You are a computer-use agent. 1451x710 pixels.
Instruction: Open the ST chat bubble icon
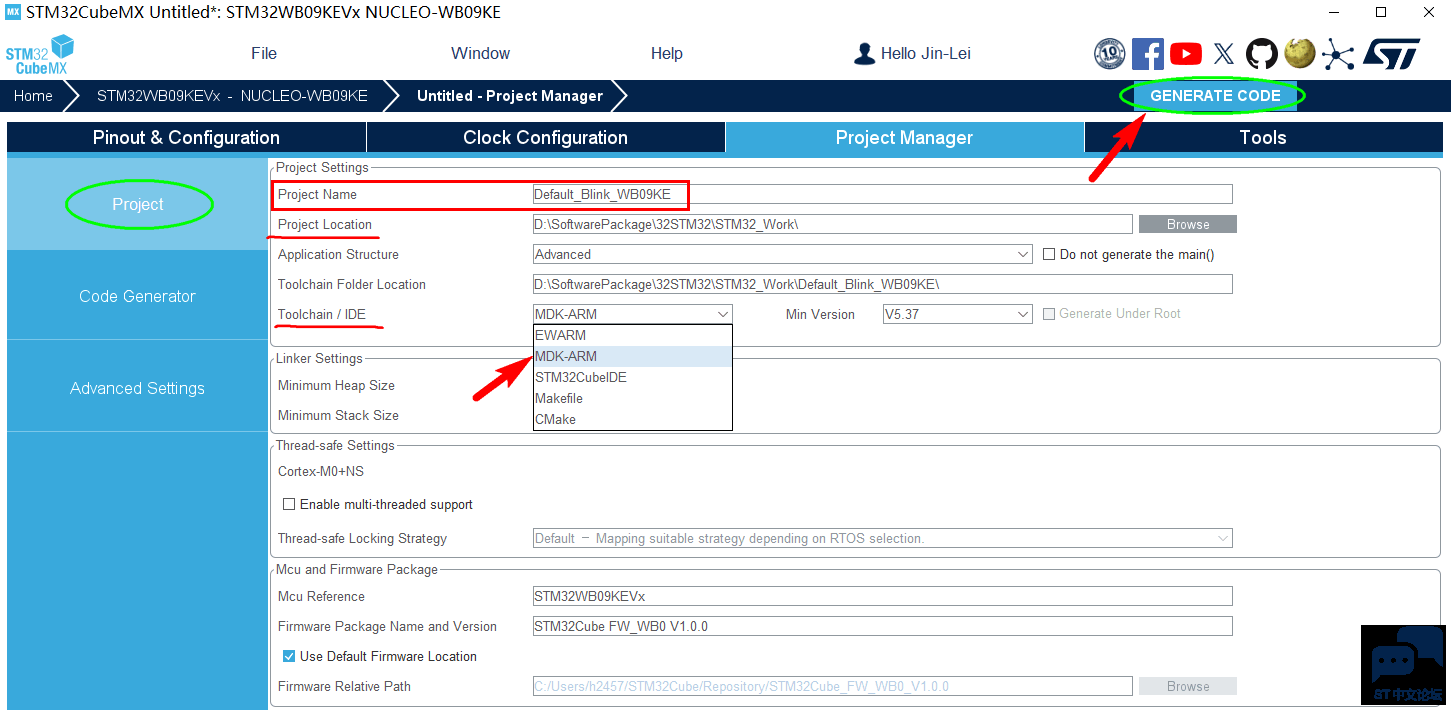(x=1403, y=666)
